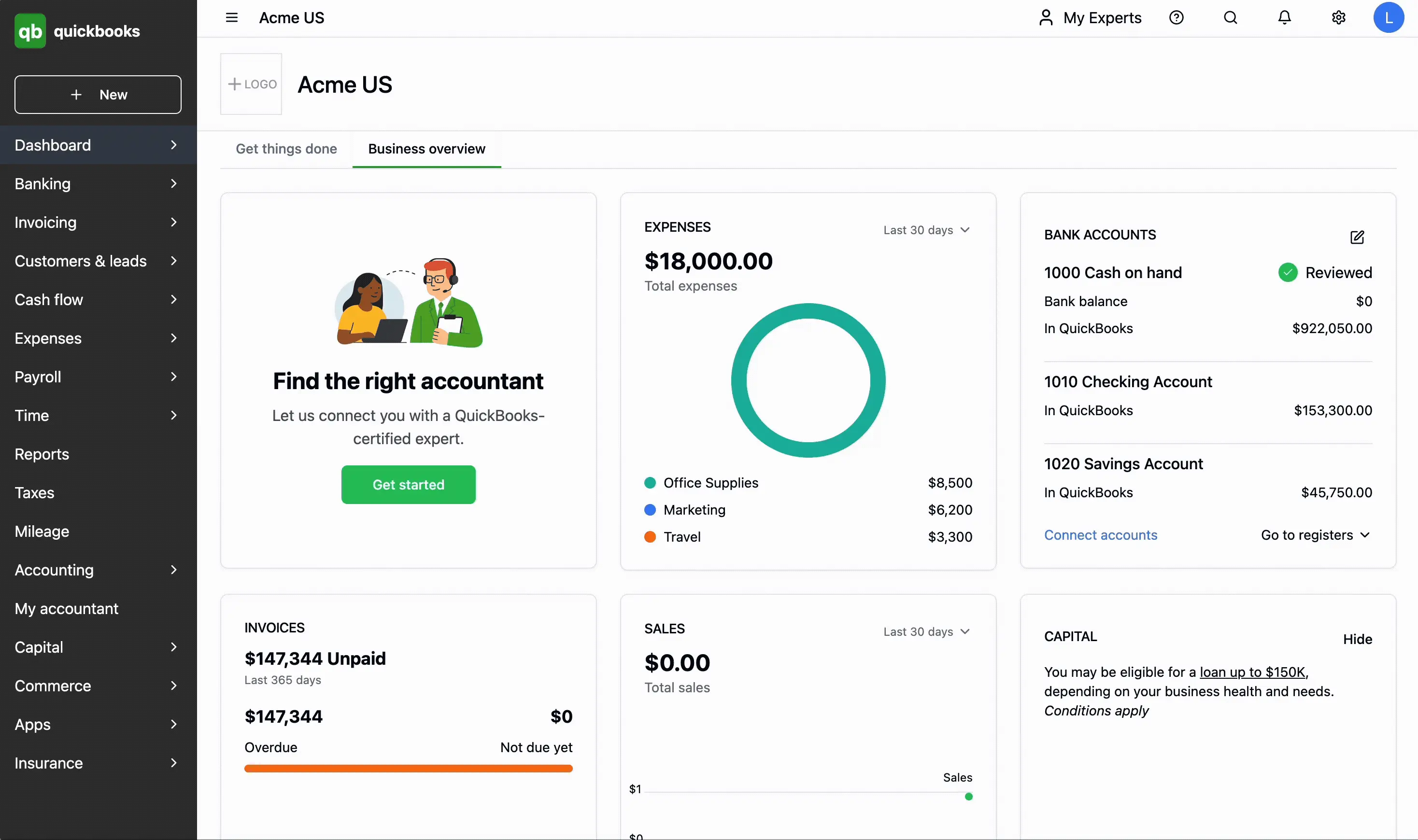Click the Connect accounts link
The height and width of the screenshot is (840, 1418).
pos(1100,535)
